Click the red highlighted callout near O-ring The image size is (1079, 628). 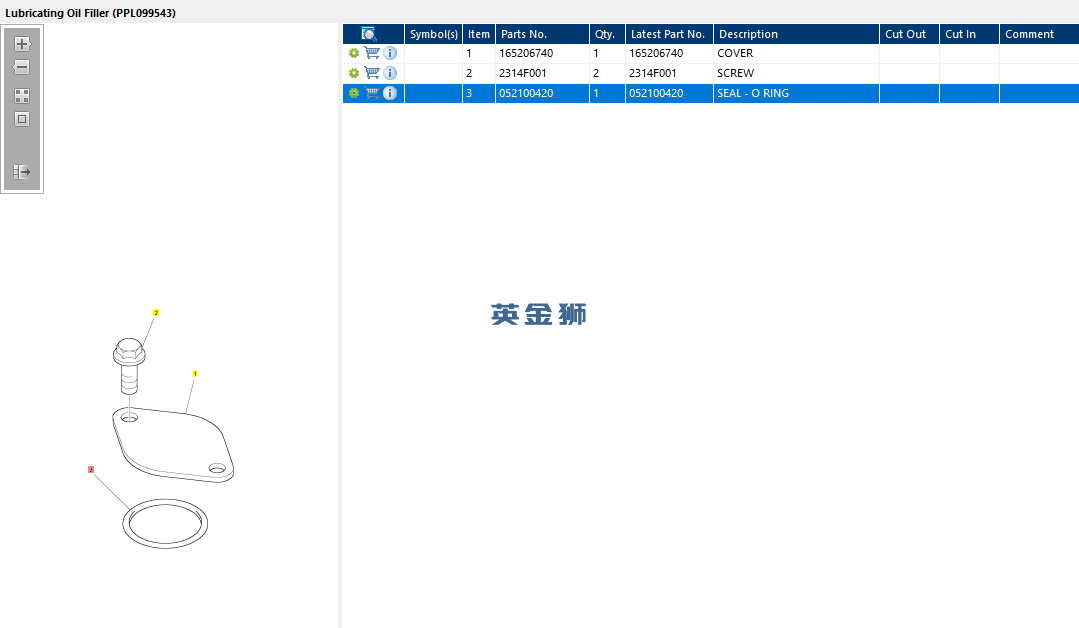(91, 470)
